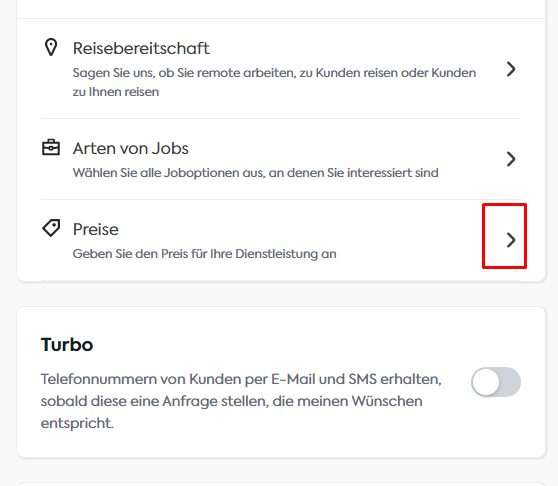Click the price tag icon next to Preise
This screenshot has width=558, height=486.
click(x=51, y=228)
